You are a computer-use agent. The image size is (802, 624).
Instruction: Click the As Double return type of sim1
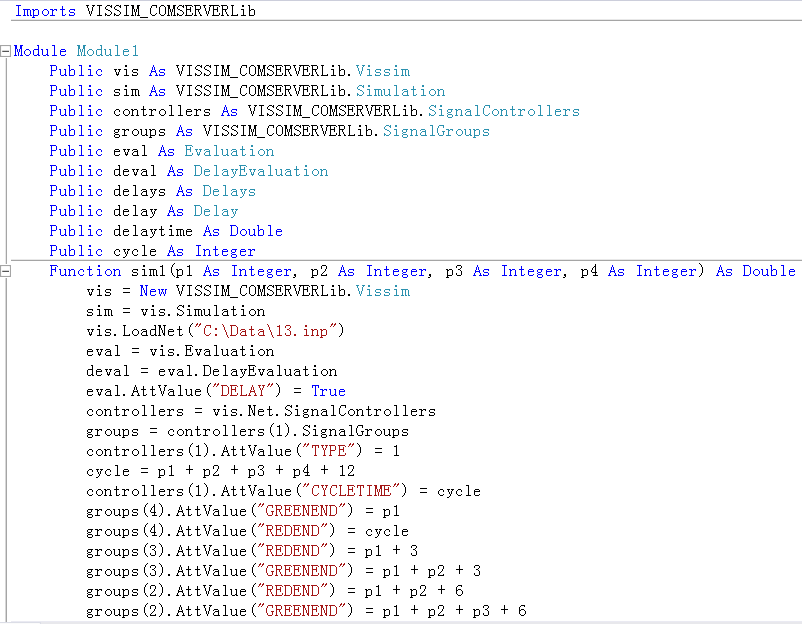click(x=756, y=271)
